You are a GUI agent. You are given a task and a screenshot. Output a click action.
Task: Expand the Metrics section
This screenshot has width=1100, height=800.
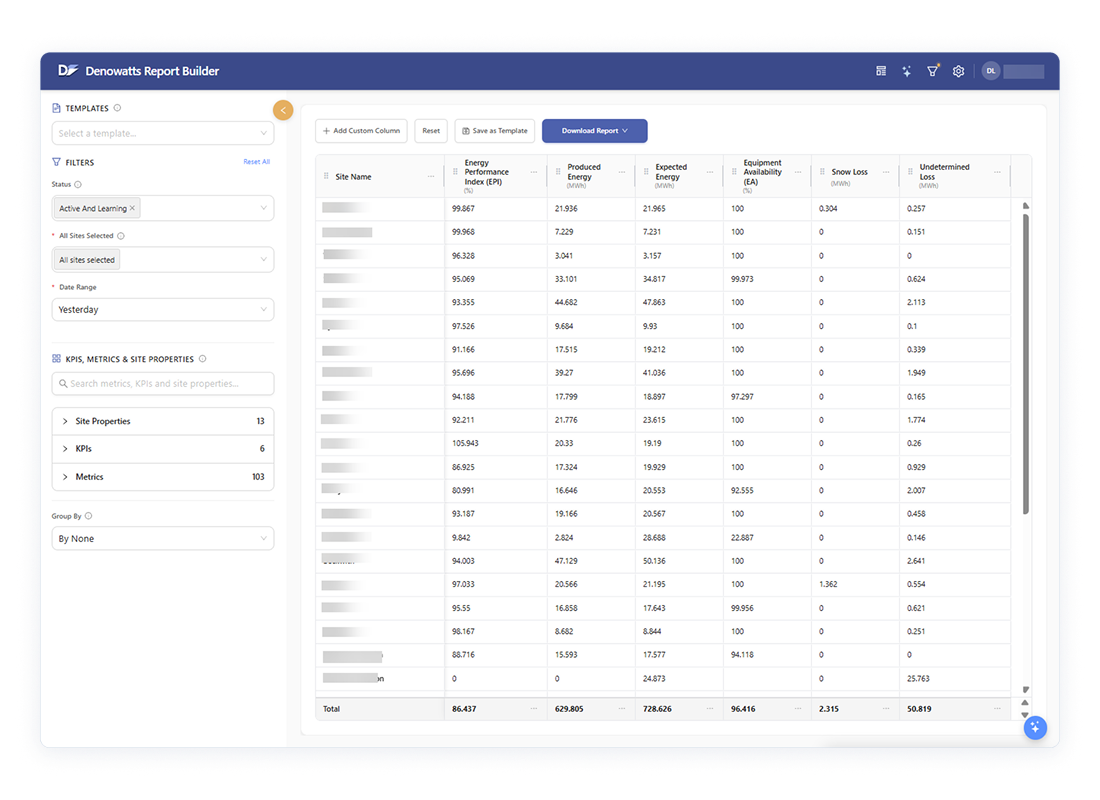pos(66,477)
